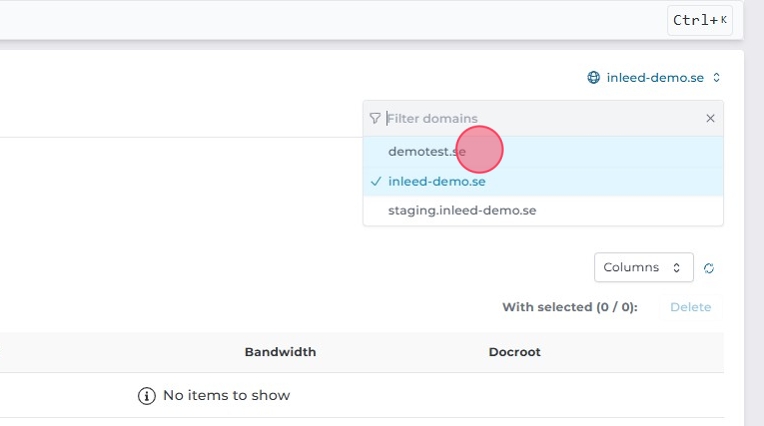
Task: Open the Columns dropdown
Action: pos(643,267)
